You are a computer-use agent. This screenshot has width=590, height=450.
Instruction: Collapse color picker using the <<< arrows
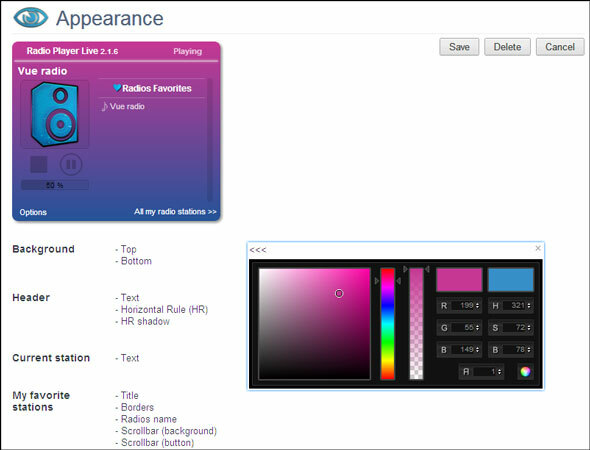[258, 250]
